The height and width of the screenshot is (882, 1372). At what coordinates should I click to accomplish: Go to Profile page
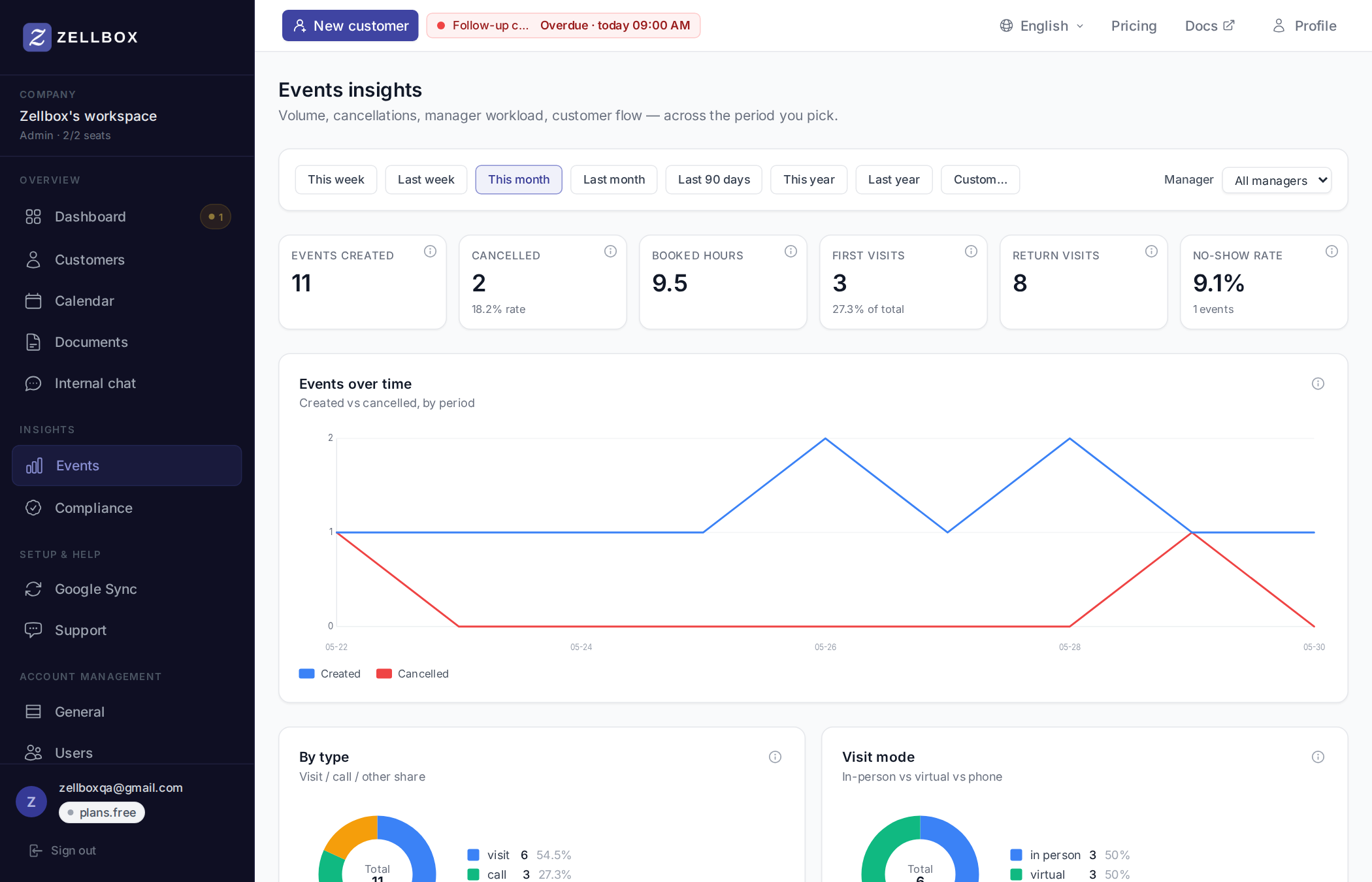pos(1304,25)
